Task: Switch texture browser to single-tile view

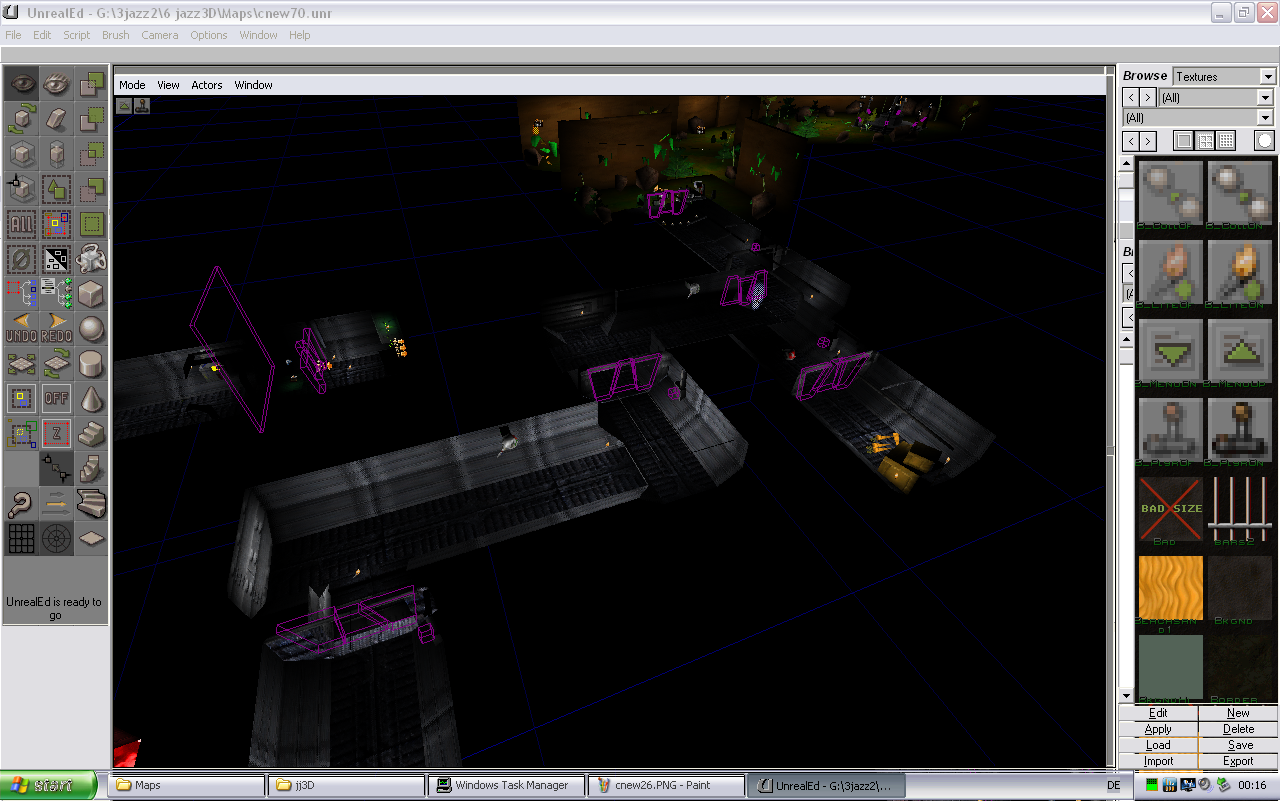Action: coord(1184,141)
